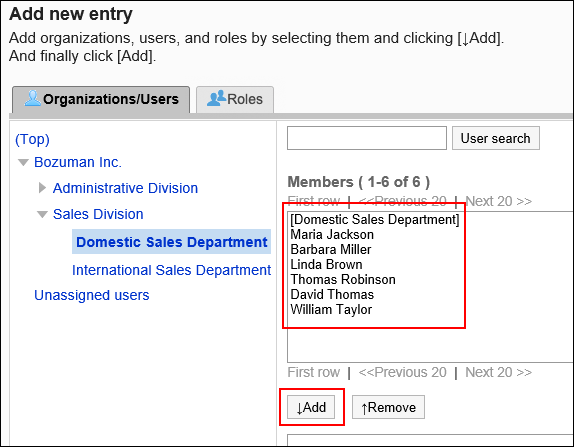
Task: Collapse the Sales Division node
Action: (x=42, y=214)
